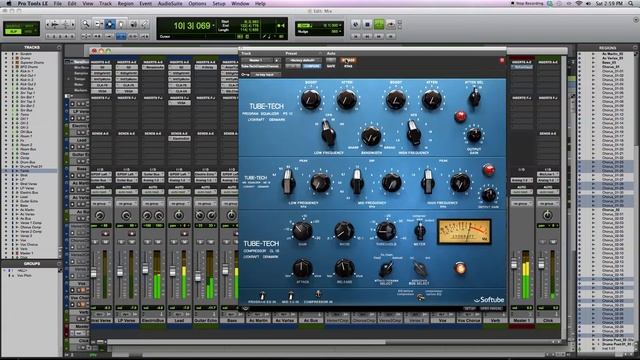This screenshot has width=640, height=360.
Task: Click the Attack/Release Select knob
Action: [386, 269]
